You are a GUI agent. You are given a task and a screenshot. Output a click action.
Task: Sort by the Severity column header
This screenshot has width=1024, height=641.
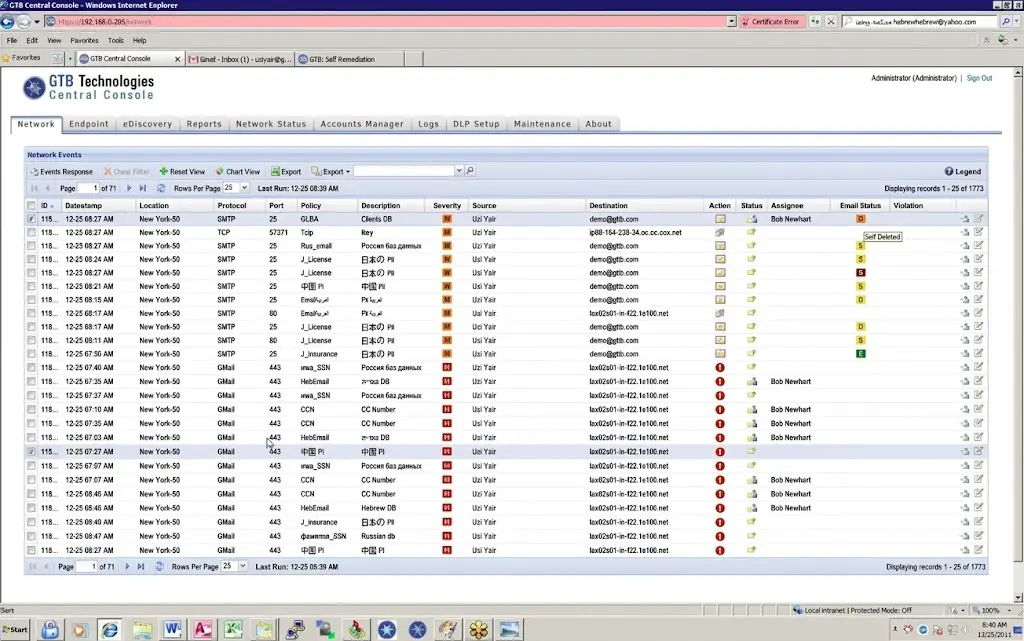tap(447, 206)
